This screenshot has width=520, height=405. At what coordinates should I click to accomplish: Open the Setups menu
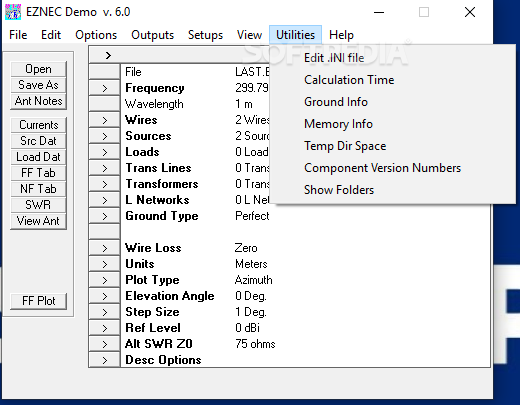point(205,35)
